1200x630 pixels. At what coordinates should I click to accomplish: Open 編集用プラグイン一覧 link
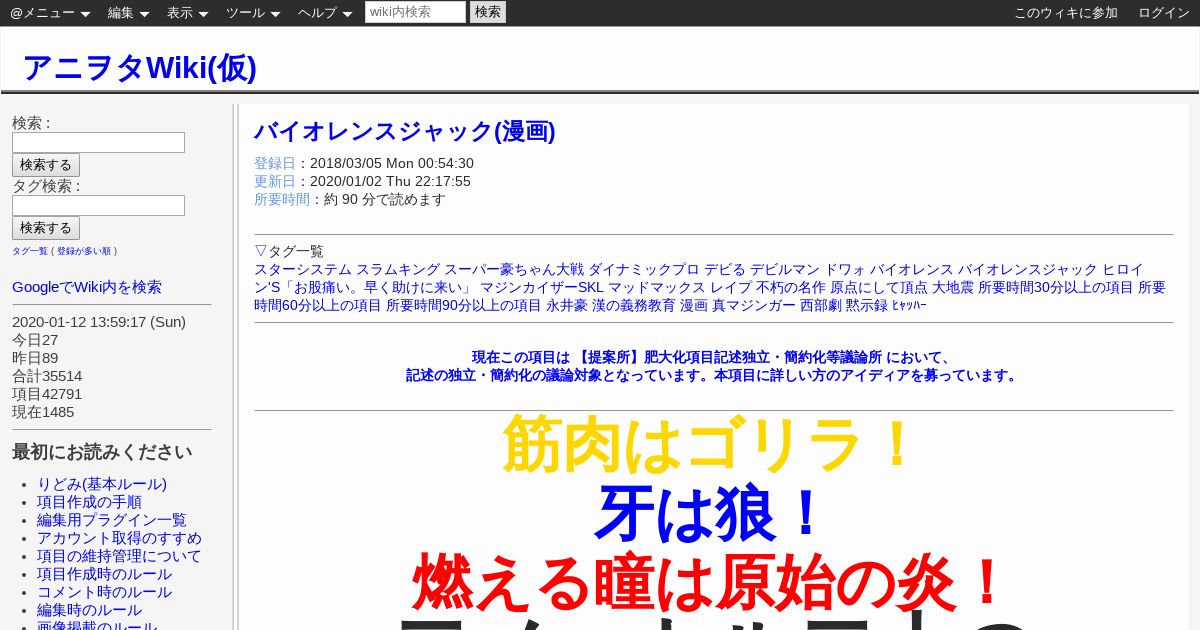(112, 520)
